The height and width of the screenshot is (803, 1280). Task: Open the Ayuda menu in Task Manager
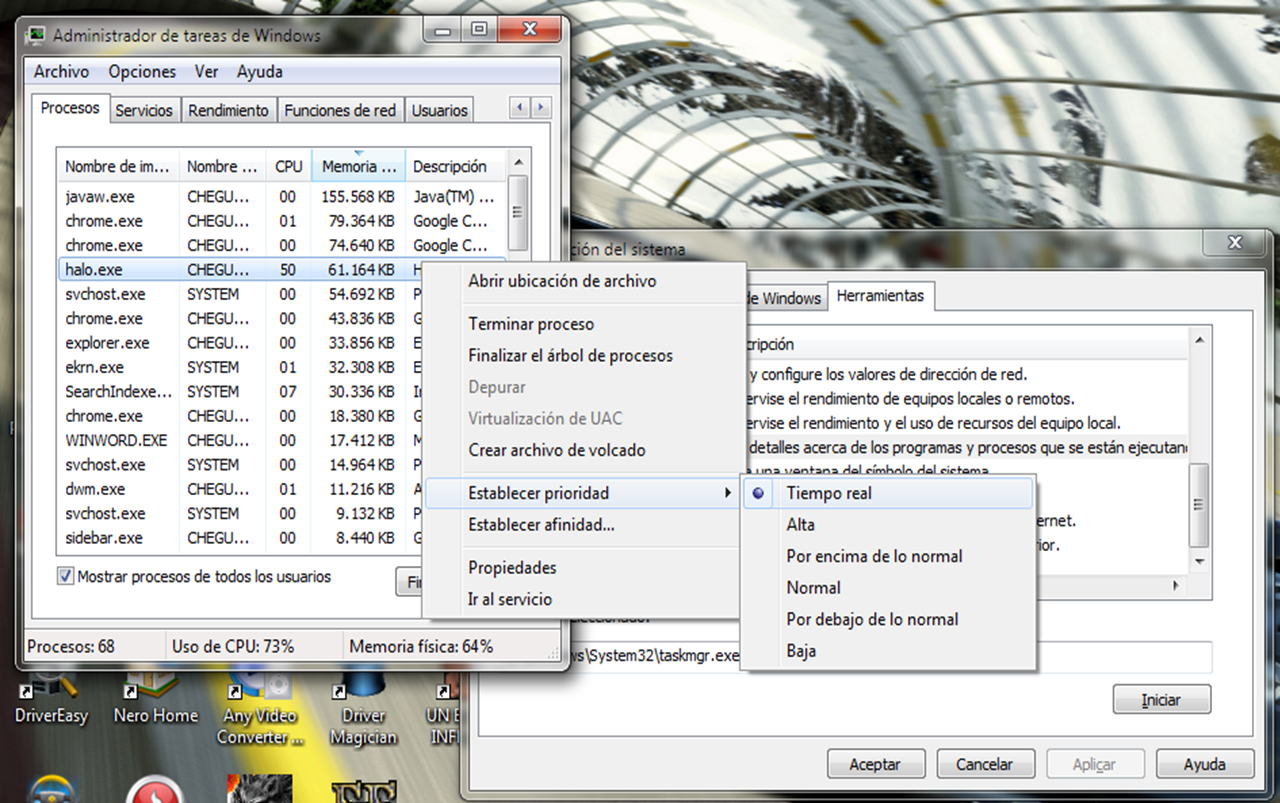coord(260,72)
